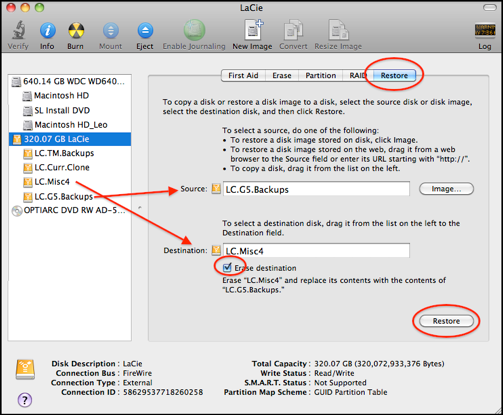Click the Restore button at bottom
This screenshot has width=503, height=415.
coord(446,321)
